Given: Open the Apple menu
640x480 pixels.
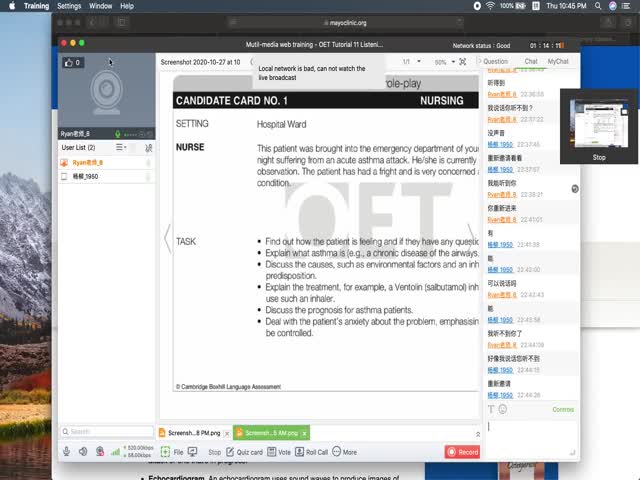Looking at the screenshot, I should (x=12, y=6).
